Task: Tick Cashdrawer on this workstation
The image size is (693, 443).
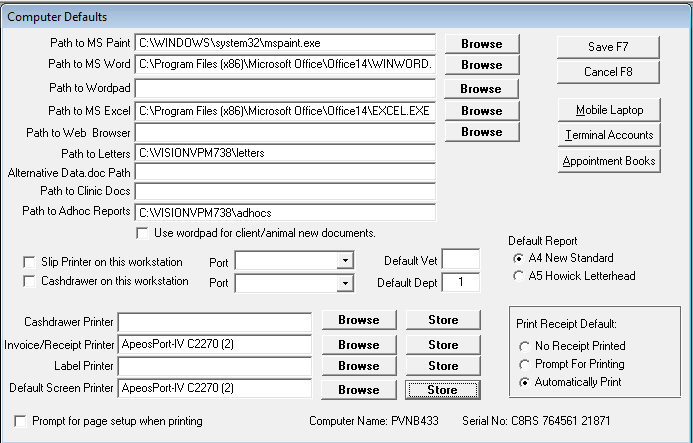Action: (x=29, y=281)
